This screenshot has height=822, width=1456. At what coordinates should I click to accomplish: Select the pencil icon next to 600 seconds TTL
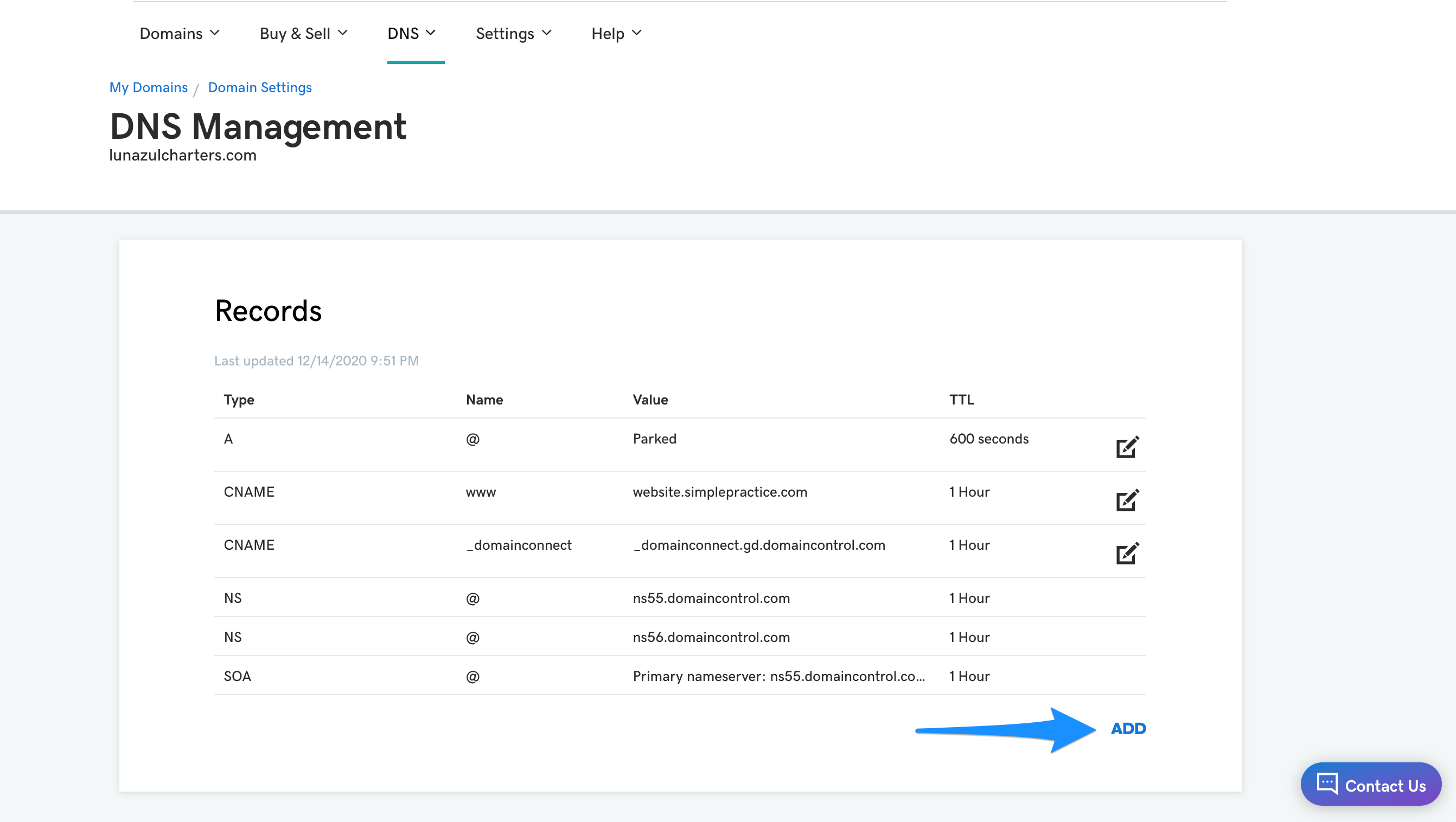(1127, 447)
